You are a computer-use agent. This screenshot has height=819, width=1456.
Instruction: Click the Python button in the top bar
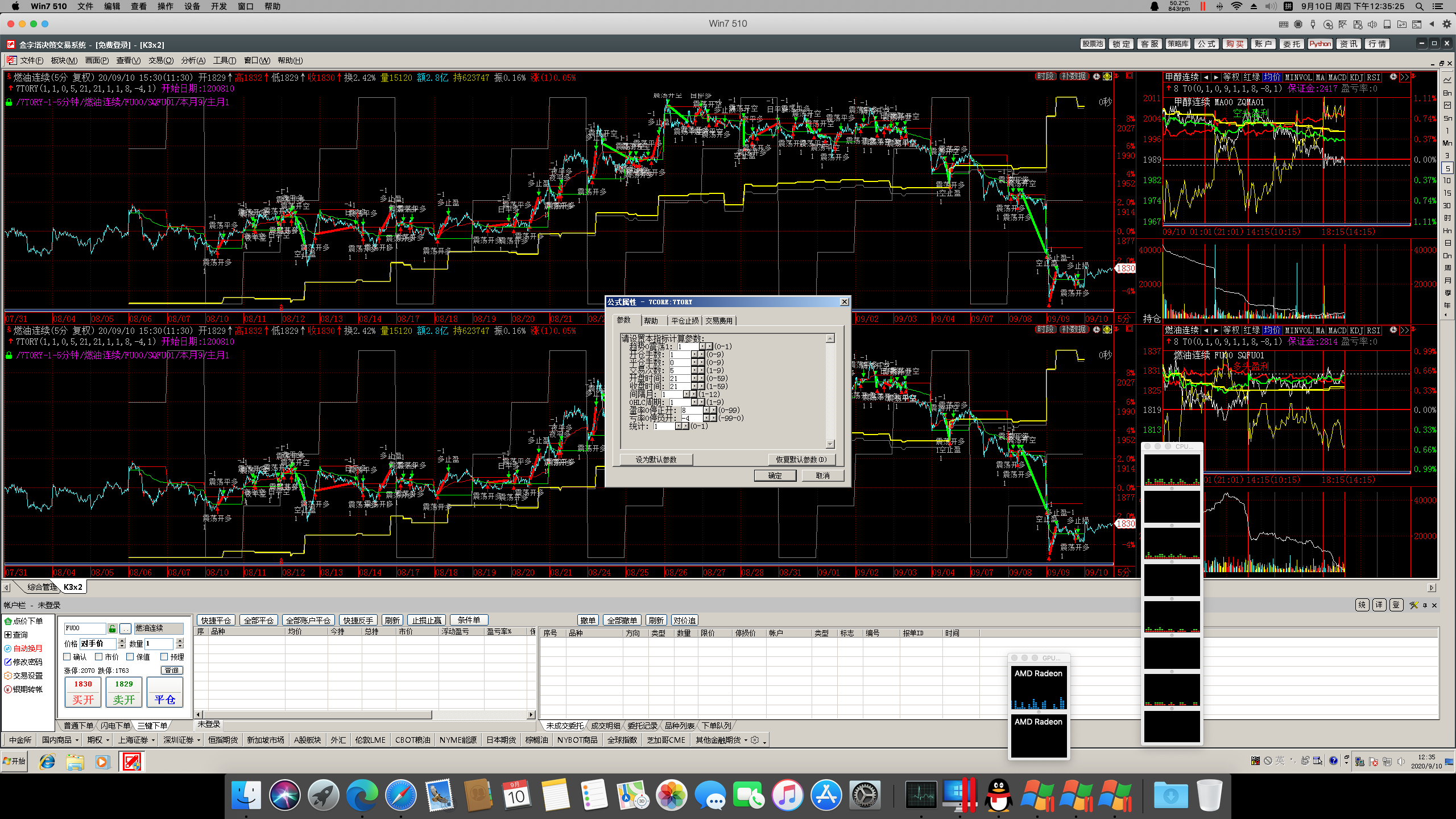pos(1319,44)
